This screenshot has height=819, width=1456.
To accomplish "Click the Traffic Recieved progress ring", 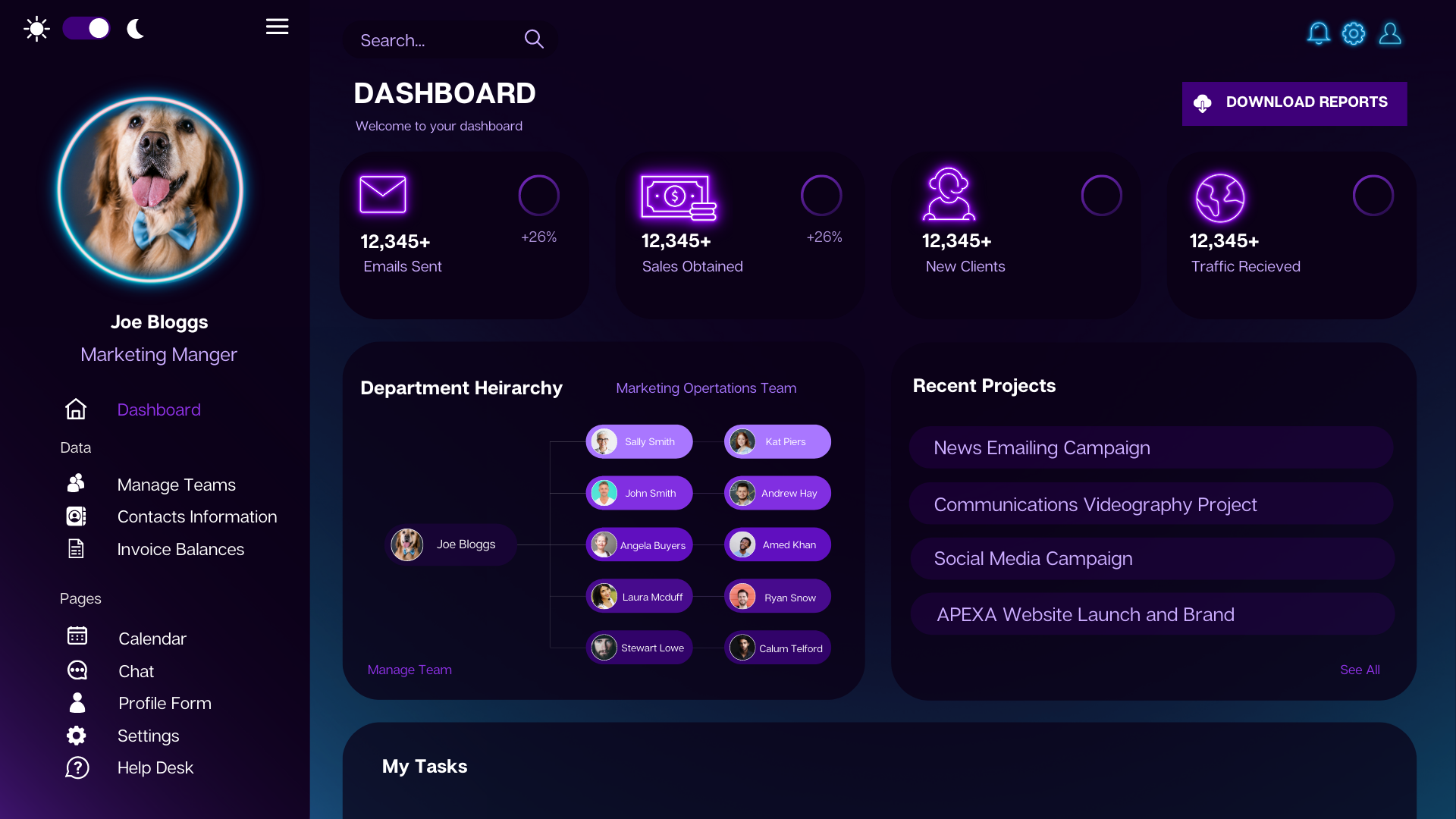I will (x=1373, y=196).
